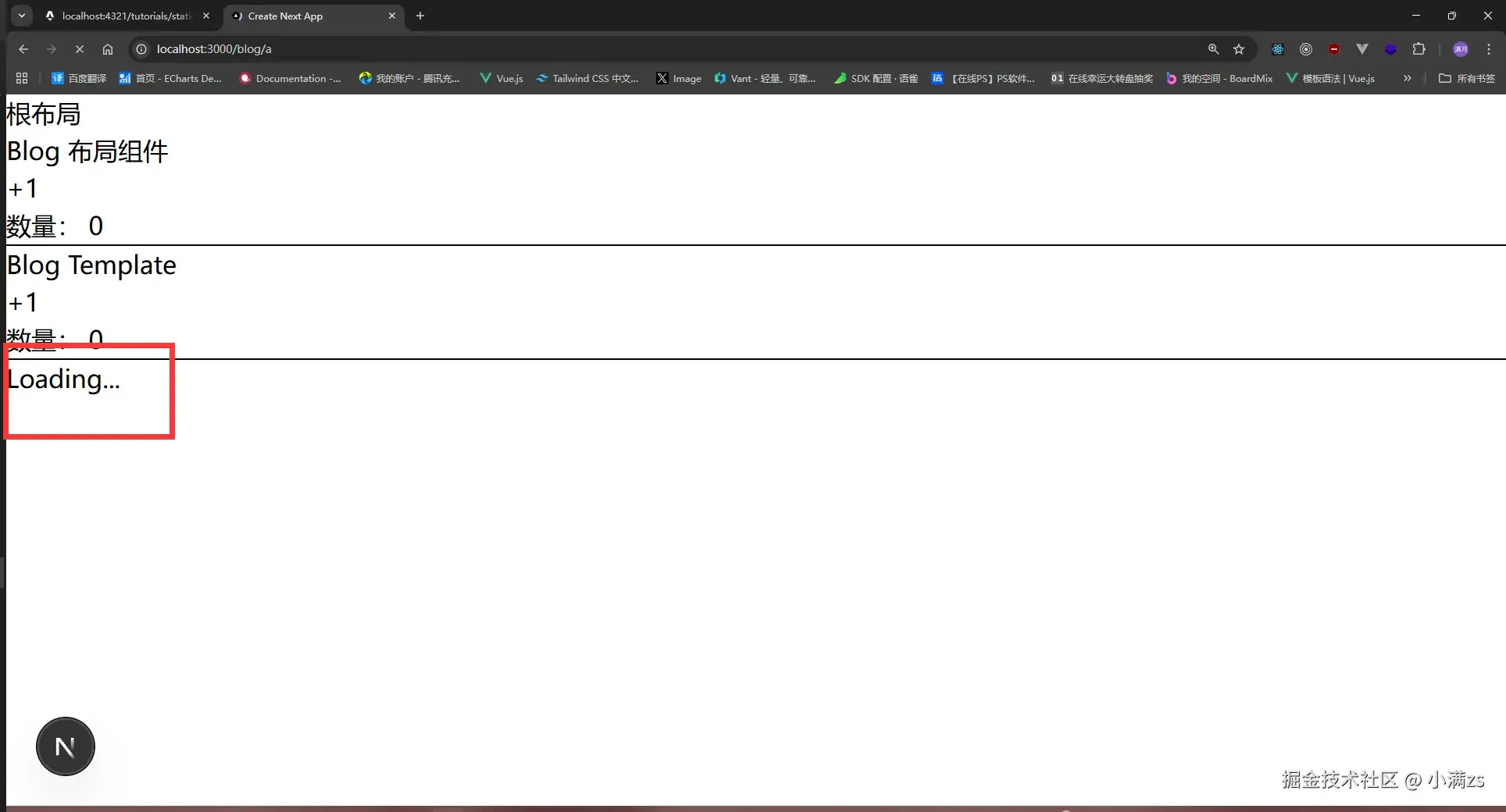The width and height of the screenshot is (1506, 812).
Task: Open the Chrome three-dot menu
Action: point(1489,49)
